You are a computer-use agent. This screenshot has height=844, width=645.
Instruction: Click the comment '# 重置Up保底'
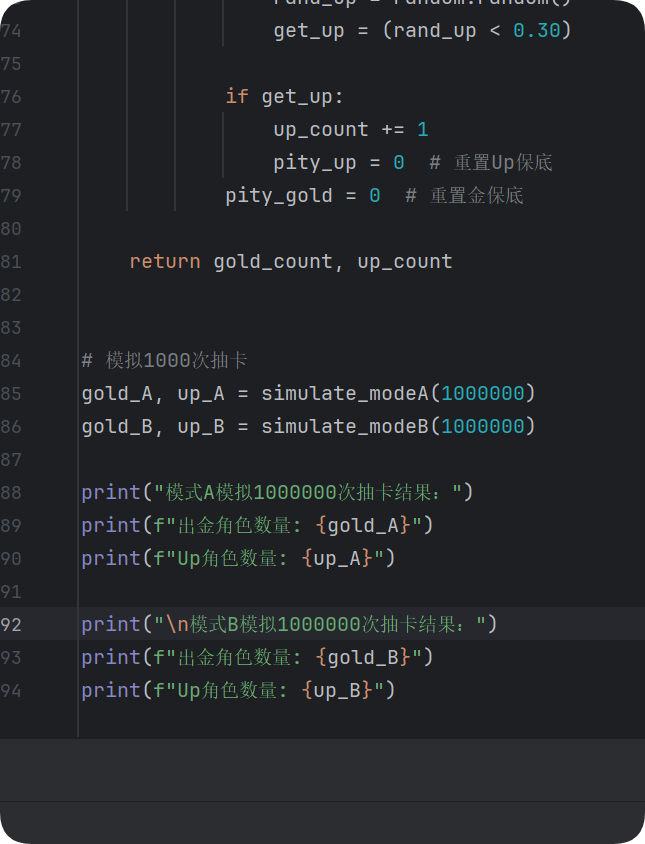(x=490, y=163)
